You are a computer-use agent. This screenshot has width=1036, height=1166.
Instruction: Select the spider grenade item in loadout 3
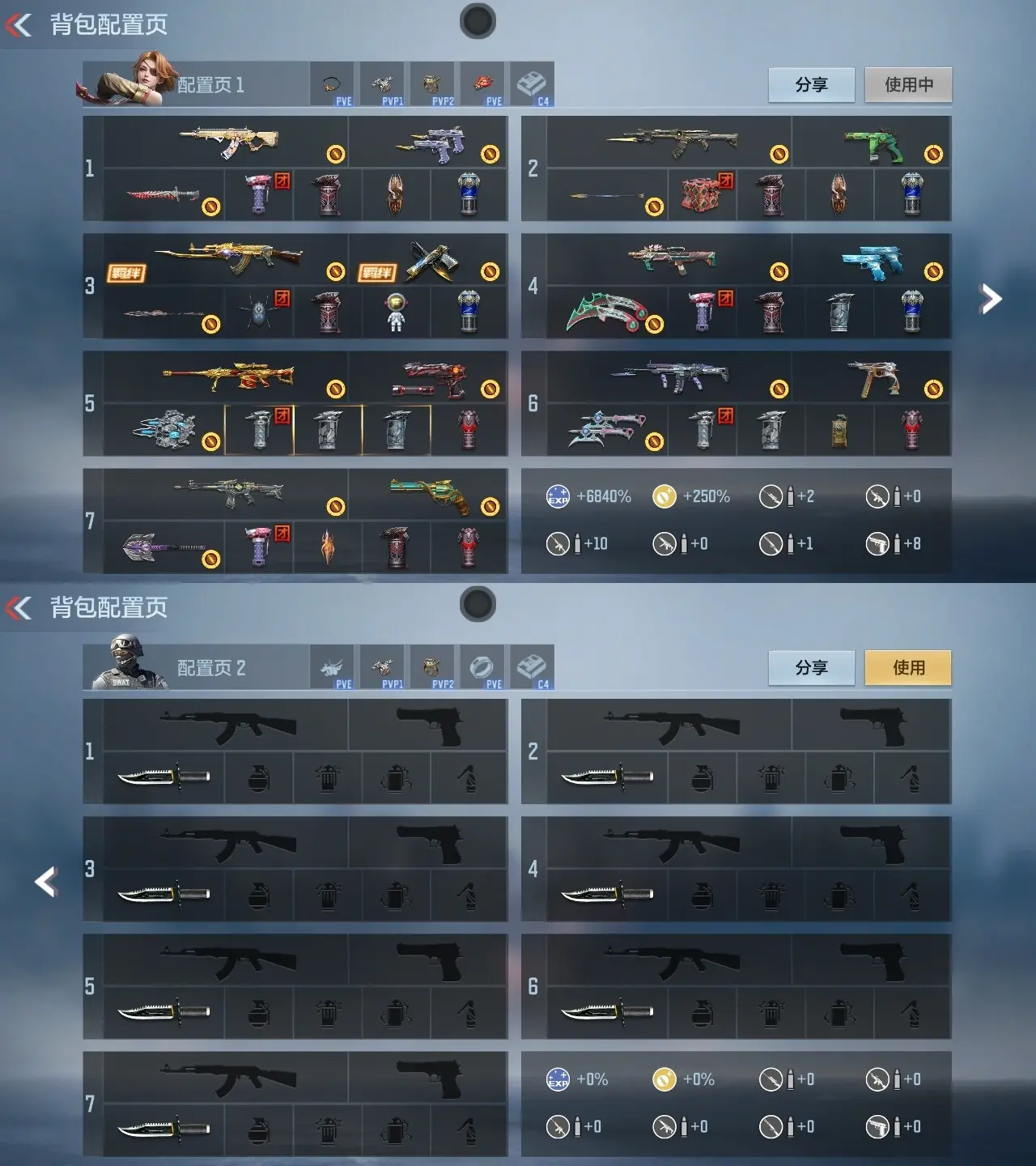click(259, 313)
